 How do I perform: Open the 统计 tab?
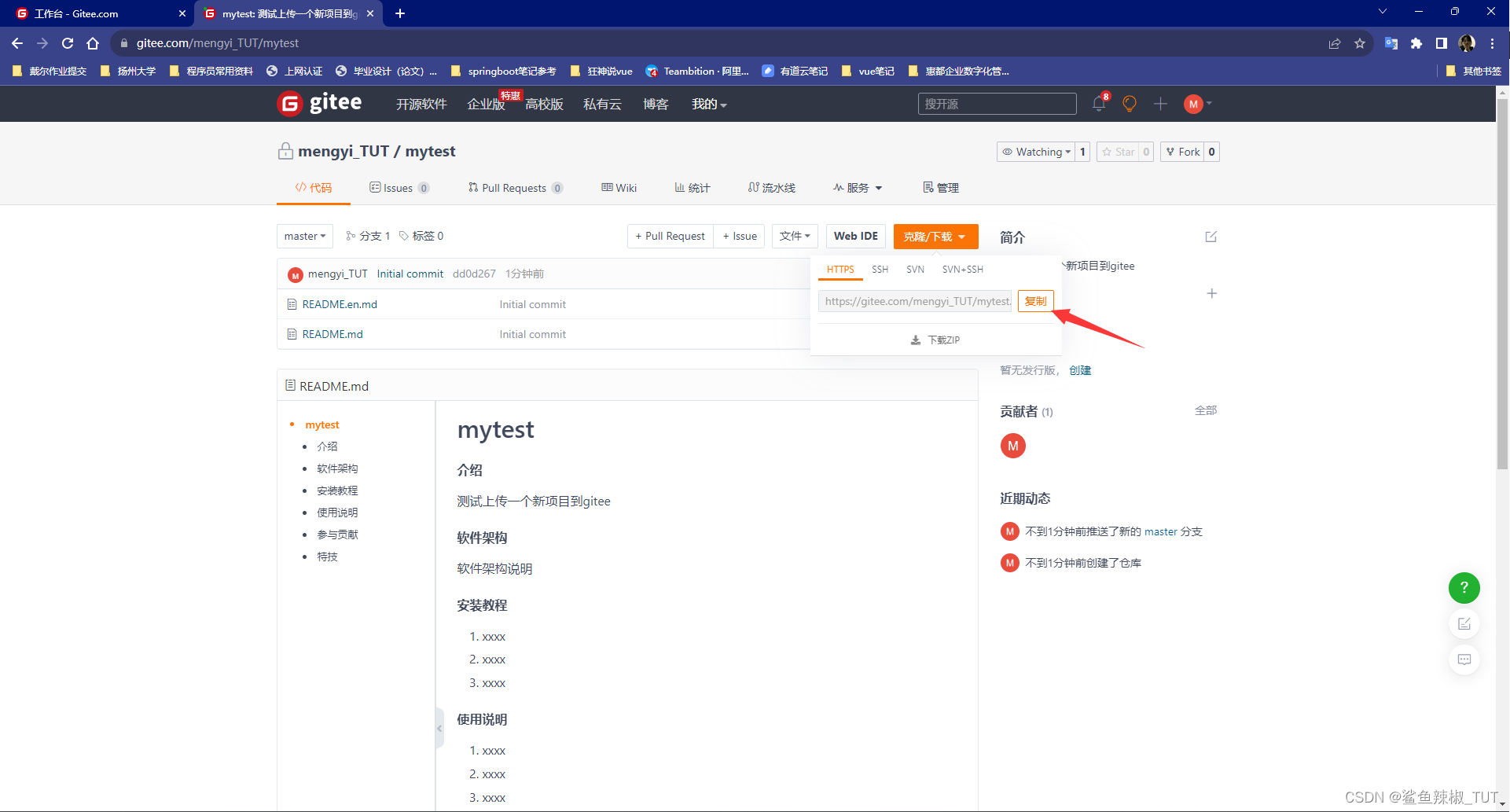(692, 188)
